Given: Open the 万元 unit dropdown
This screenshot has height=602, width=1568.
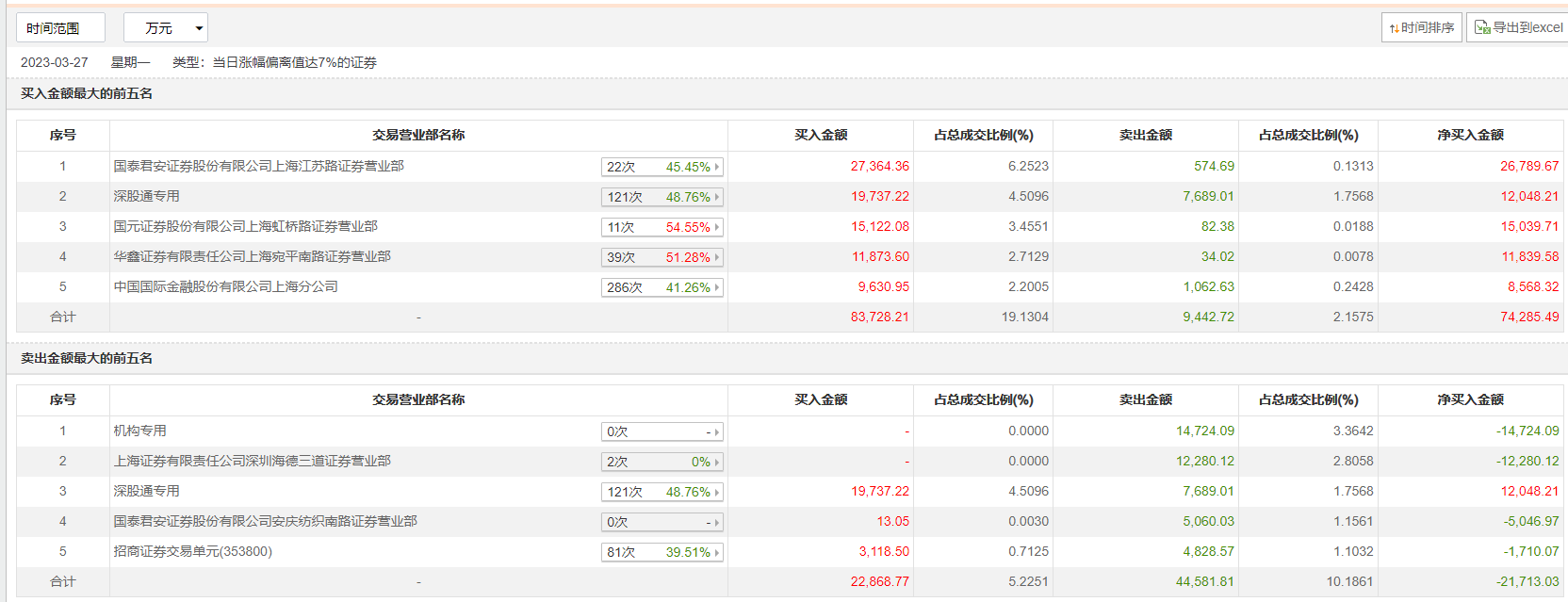Looking at the screenshot, I should pos(165,28).
